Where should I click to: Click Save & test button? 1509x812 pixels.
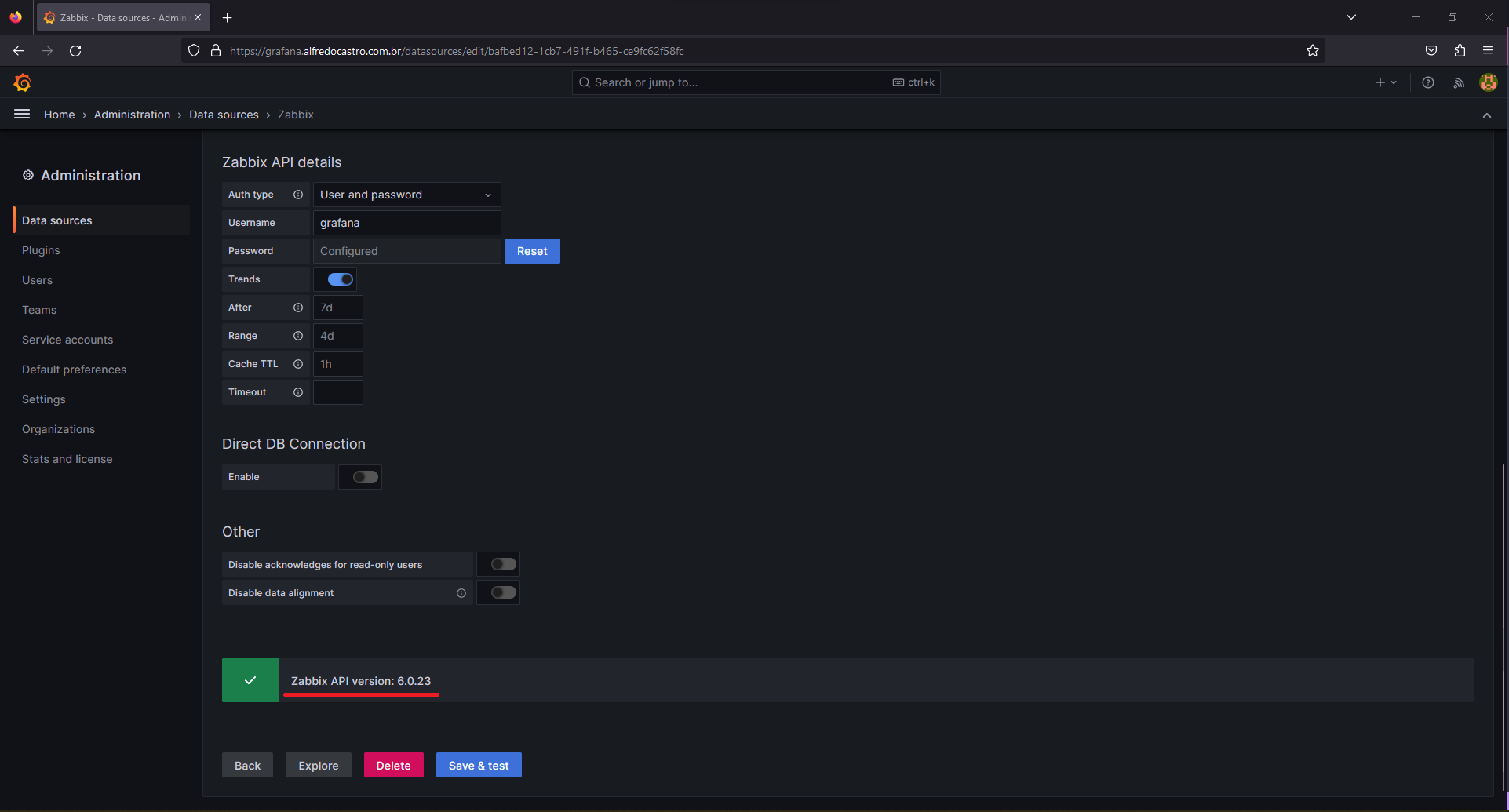(x=479, y=766)
